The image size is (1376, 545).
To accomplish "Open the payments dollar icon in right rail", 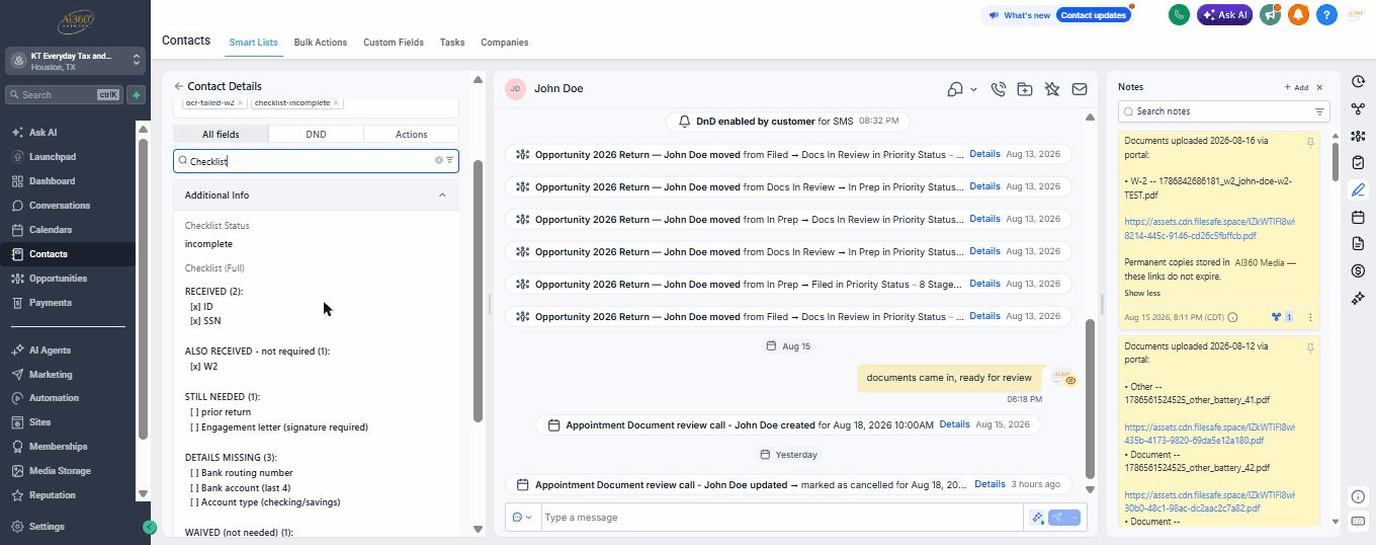I will click(x=1358, y=271).
